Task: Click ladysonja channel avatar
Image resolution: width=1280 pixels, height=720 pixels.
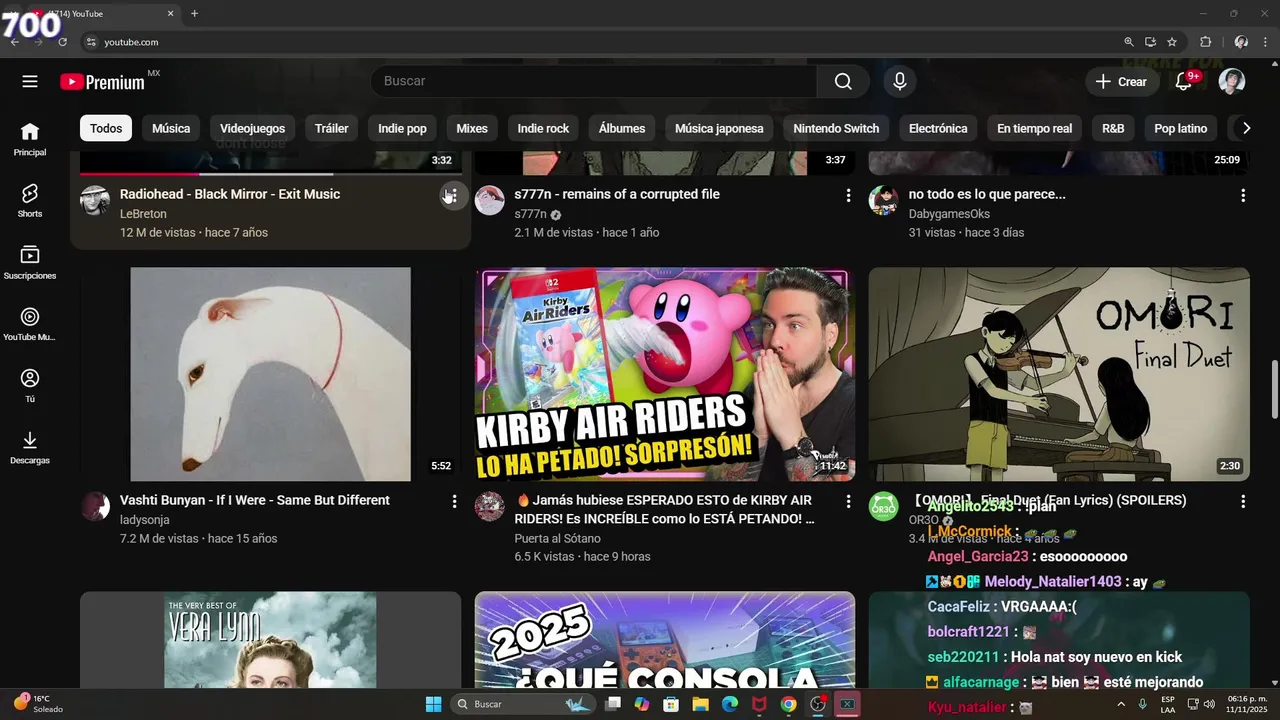Action: click(x=95, y=506)
